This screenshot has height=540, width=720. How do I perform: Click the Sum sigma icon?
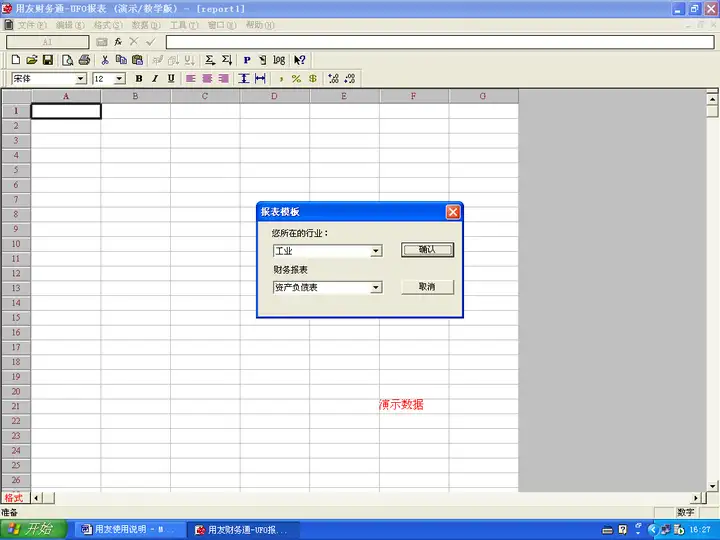(209, 60)
